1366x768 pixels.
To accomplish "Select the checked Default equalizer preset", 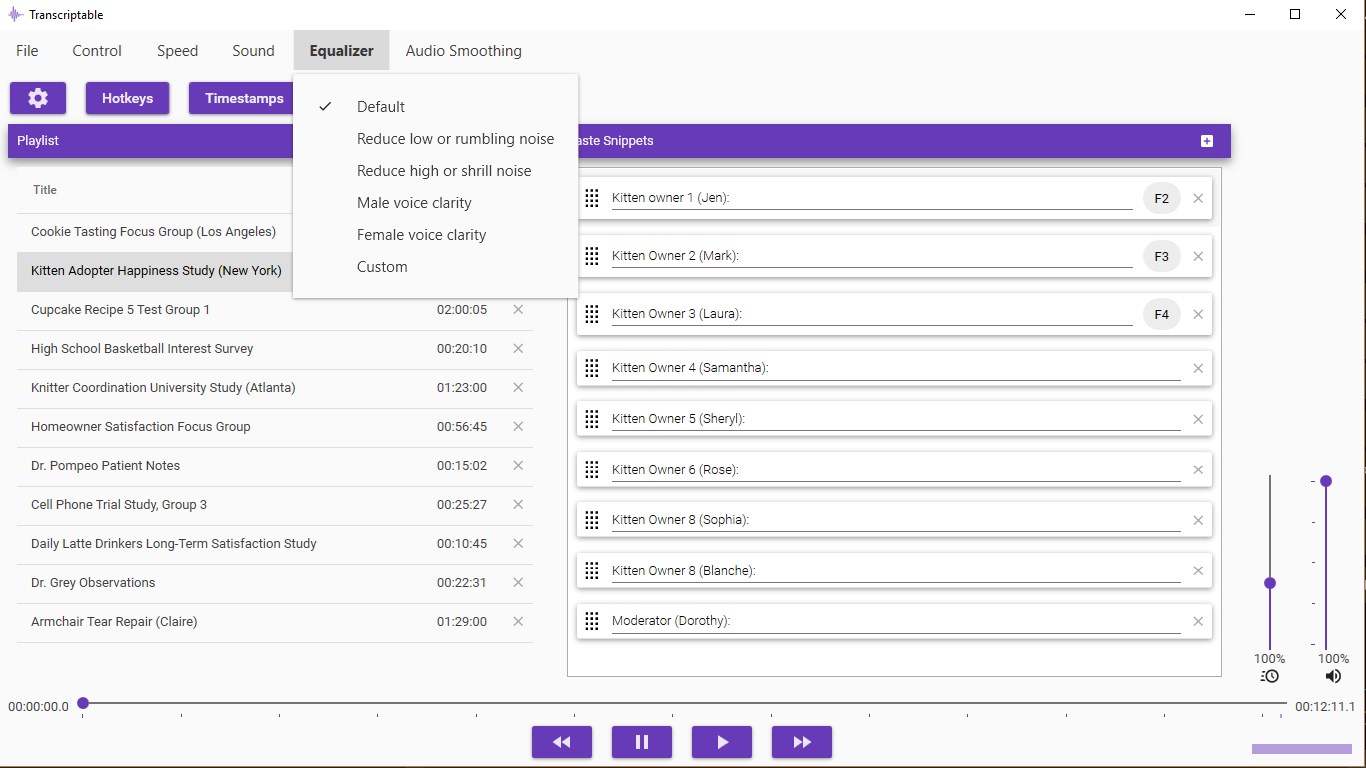I will [x=436, y=107].
